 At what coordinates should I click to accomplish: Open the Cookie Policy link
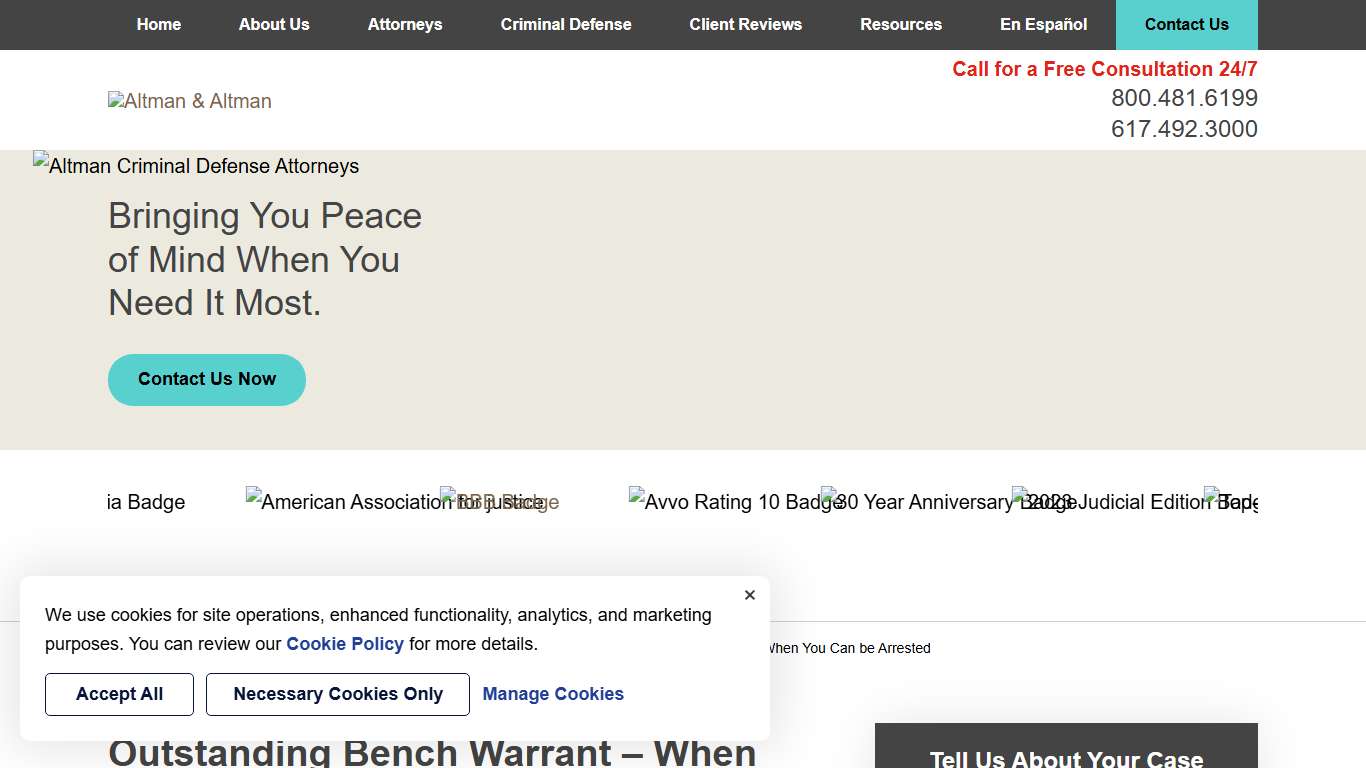344,643
